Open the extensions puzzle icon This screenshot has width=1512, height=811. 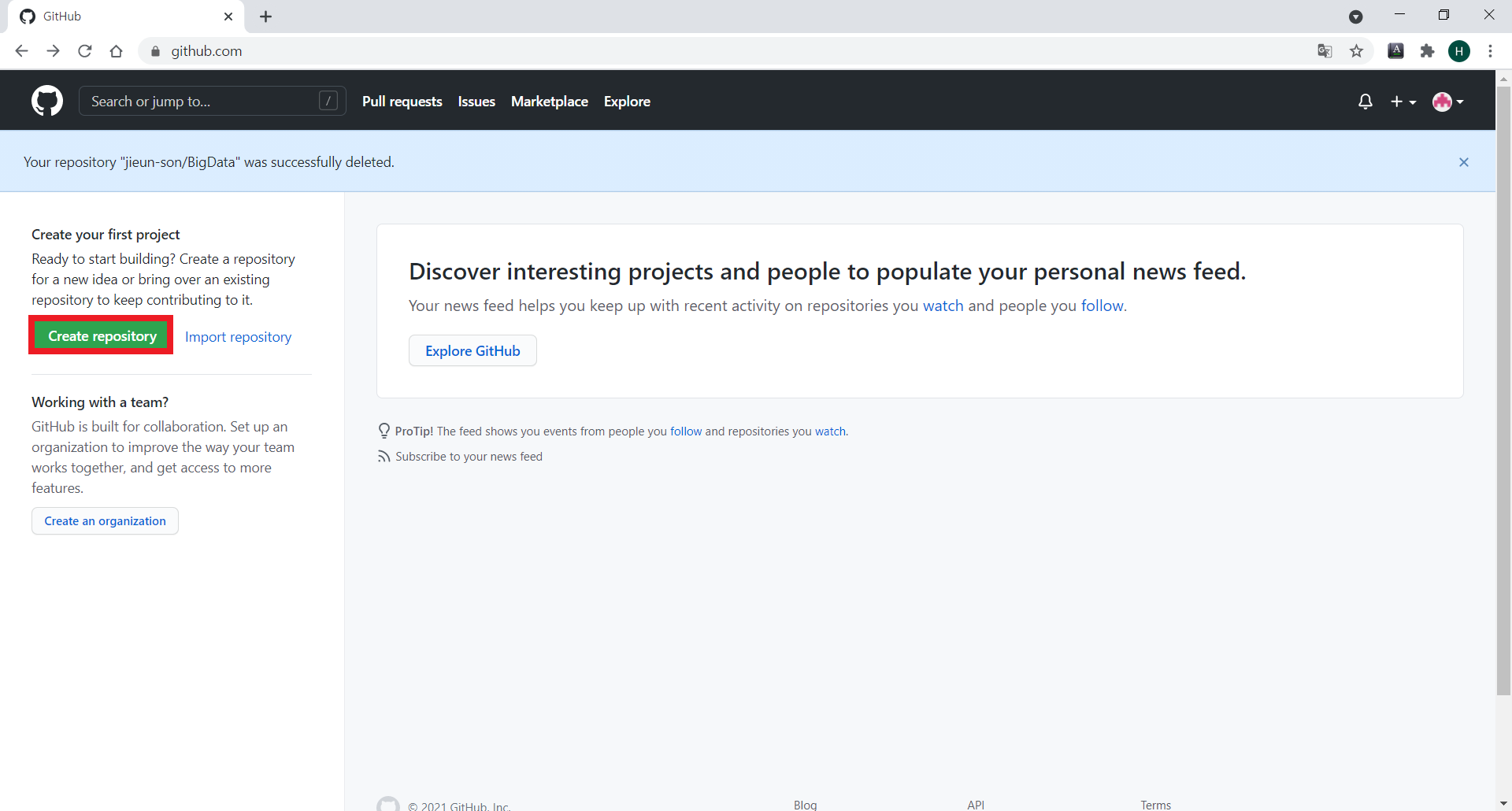coord(1427,51)
